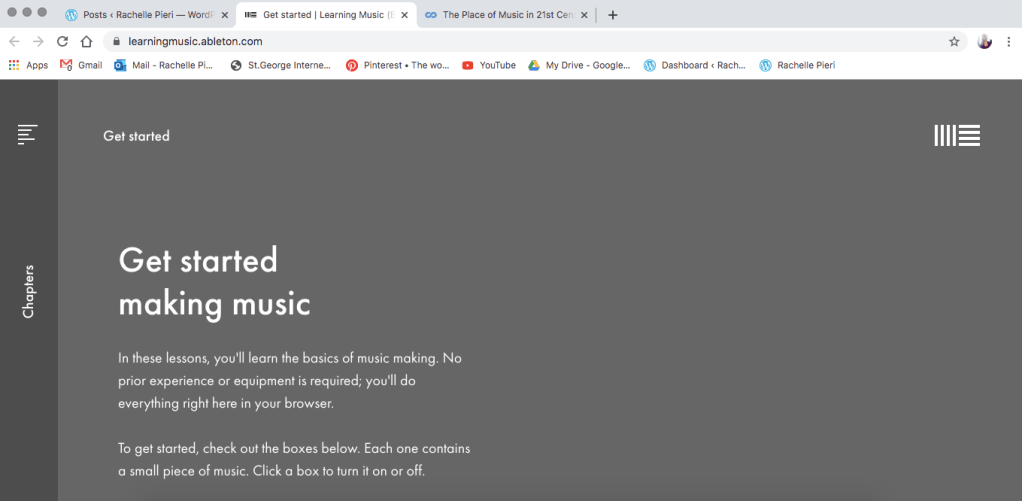
Task: Open a new browser tab
Action: tap(613, 15)
